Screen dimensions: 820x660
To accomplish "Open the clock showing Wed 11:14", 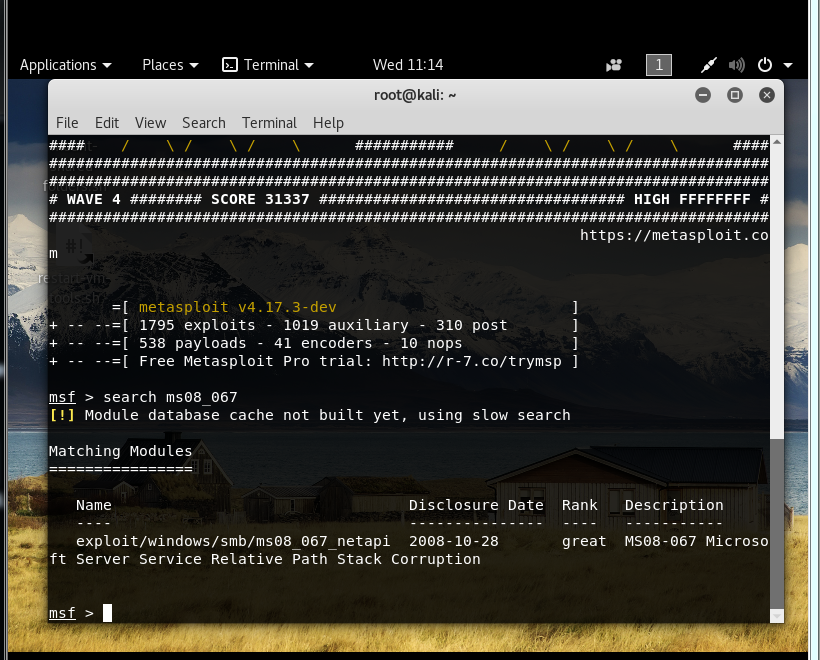I will (x=408, y=65).
